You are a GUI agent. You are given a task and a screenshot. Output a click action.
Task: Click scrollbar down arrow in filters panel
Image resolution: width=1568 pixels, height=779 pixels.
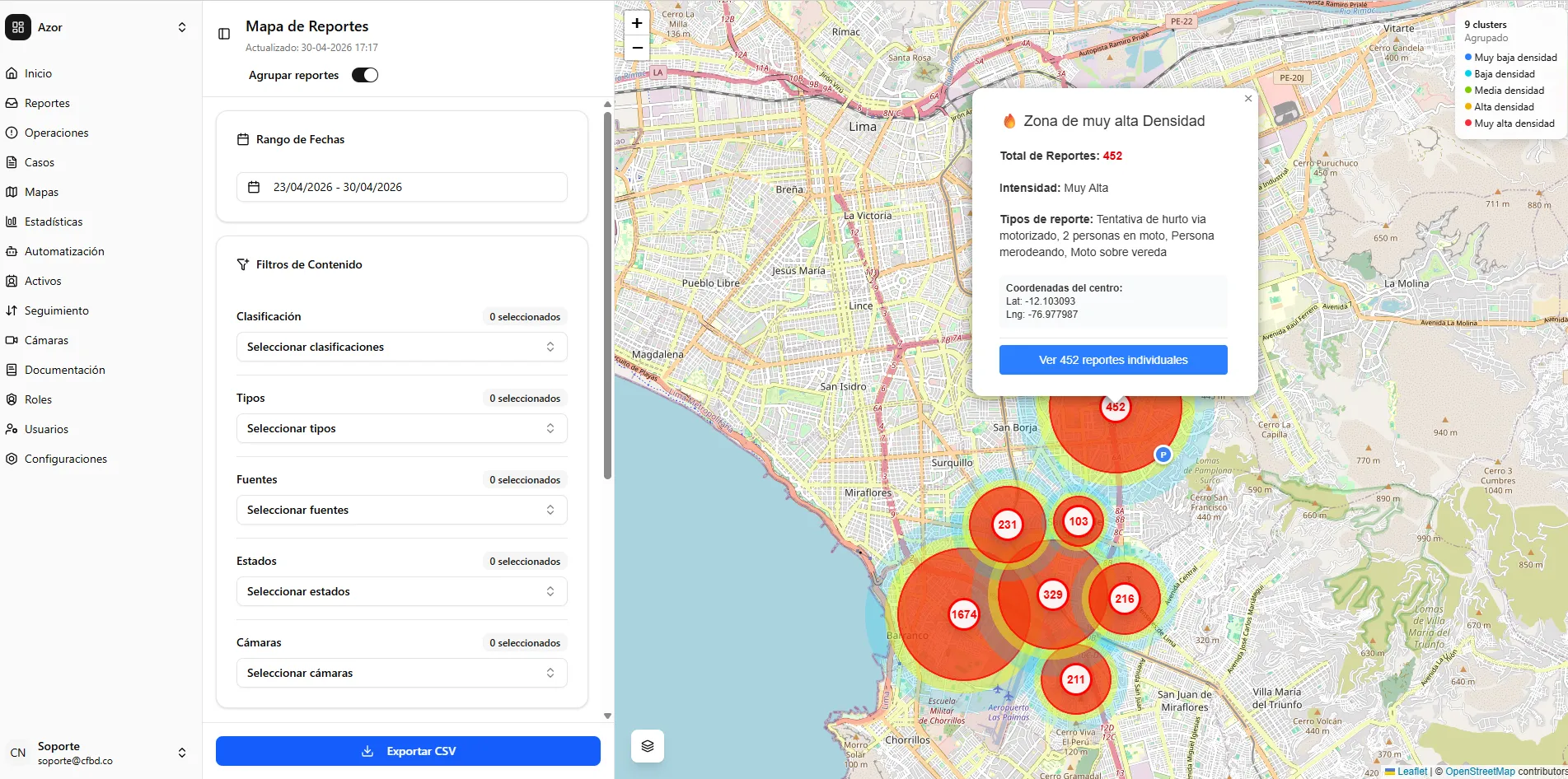(607, 716)
